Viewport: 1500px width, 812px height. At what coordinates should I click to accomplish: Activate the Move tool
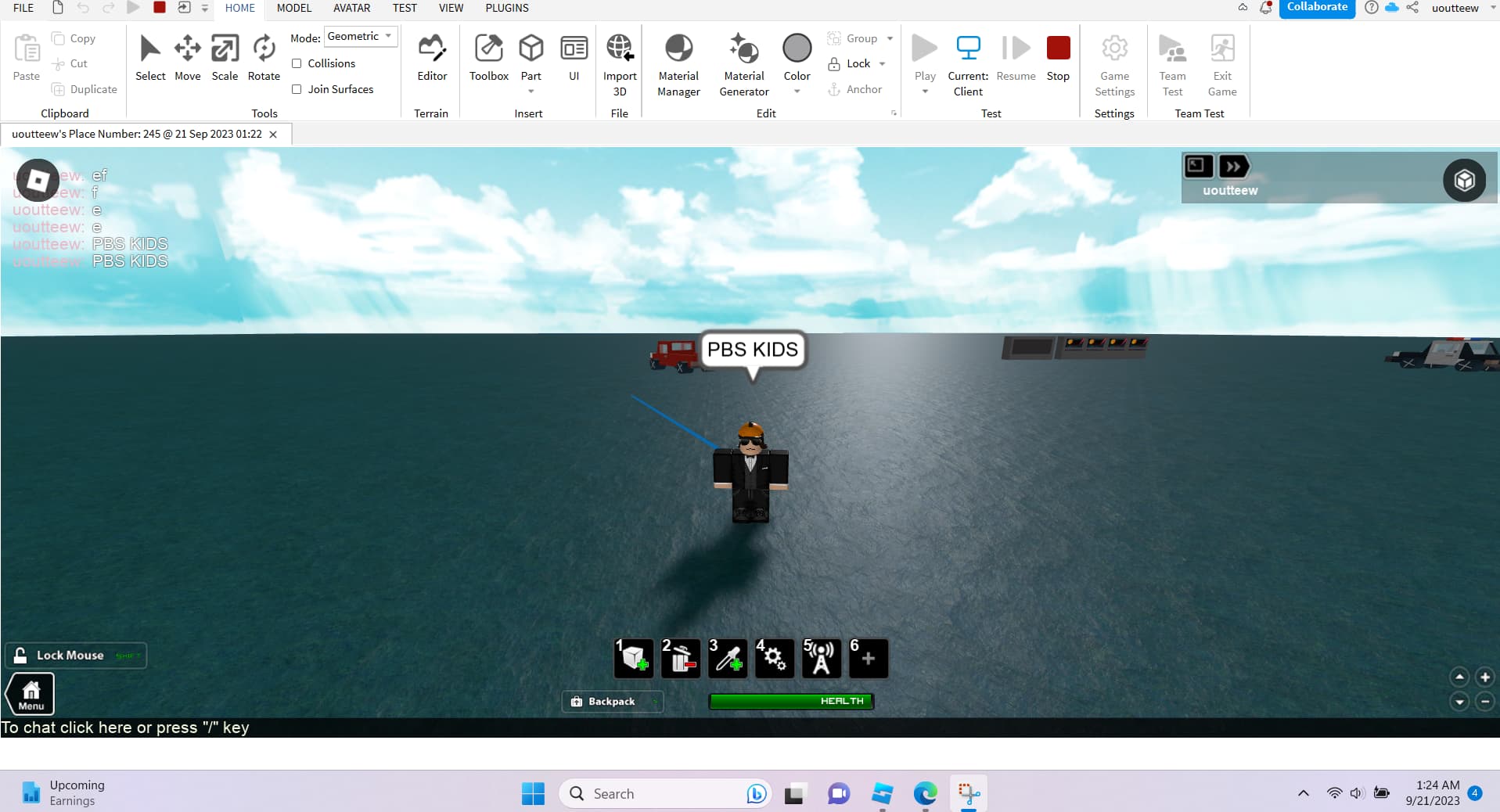[188, 57]
